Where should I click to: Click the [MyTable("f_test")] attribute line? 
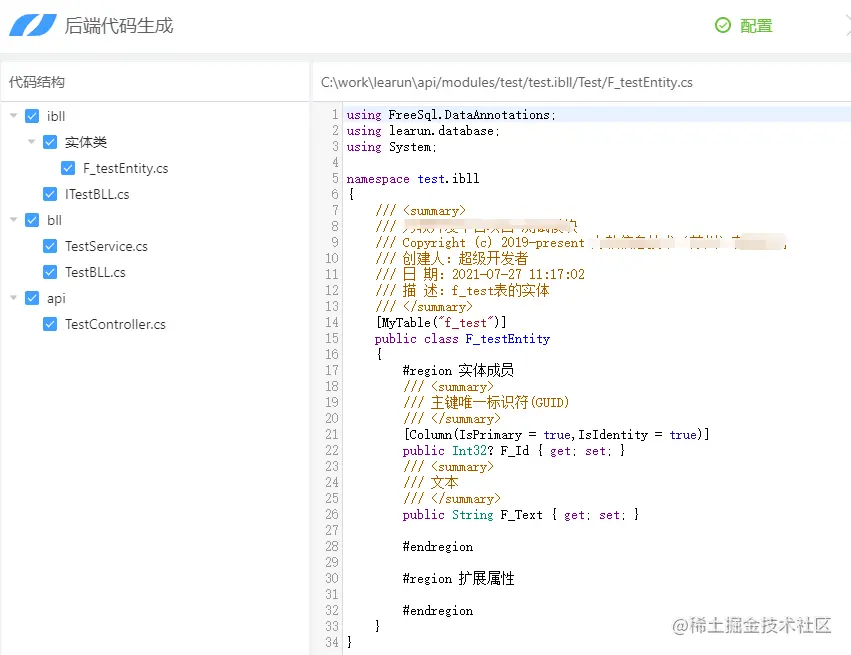point(441,322)
